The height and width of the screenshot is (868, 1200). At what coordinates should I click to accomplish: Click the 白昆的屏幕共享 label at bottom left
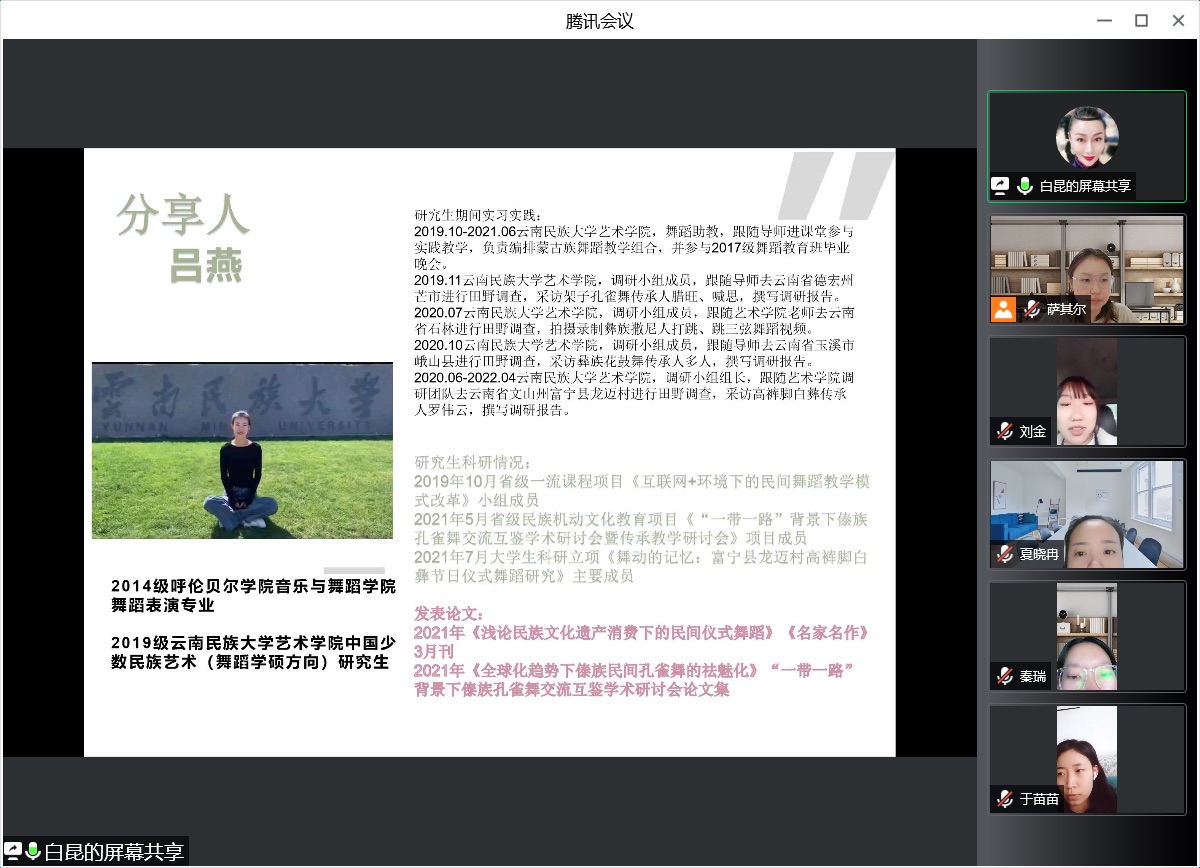(114, 852)
